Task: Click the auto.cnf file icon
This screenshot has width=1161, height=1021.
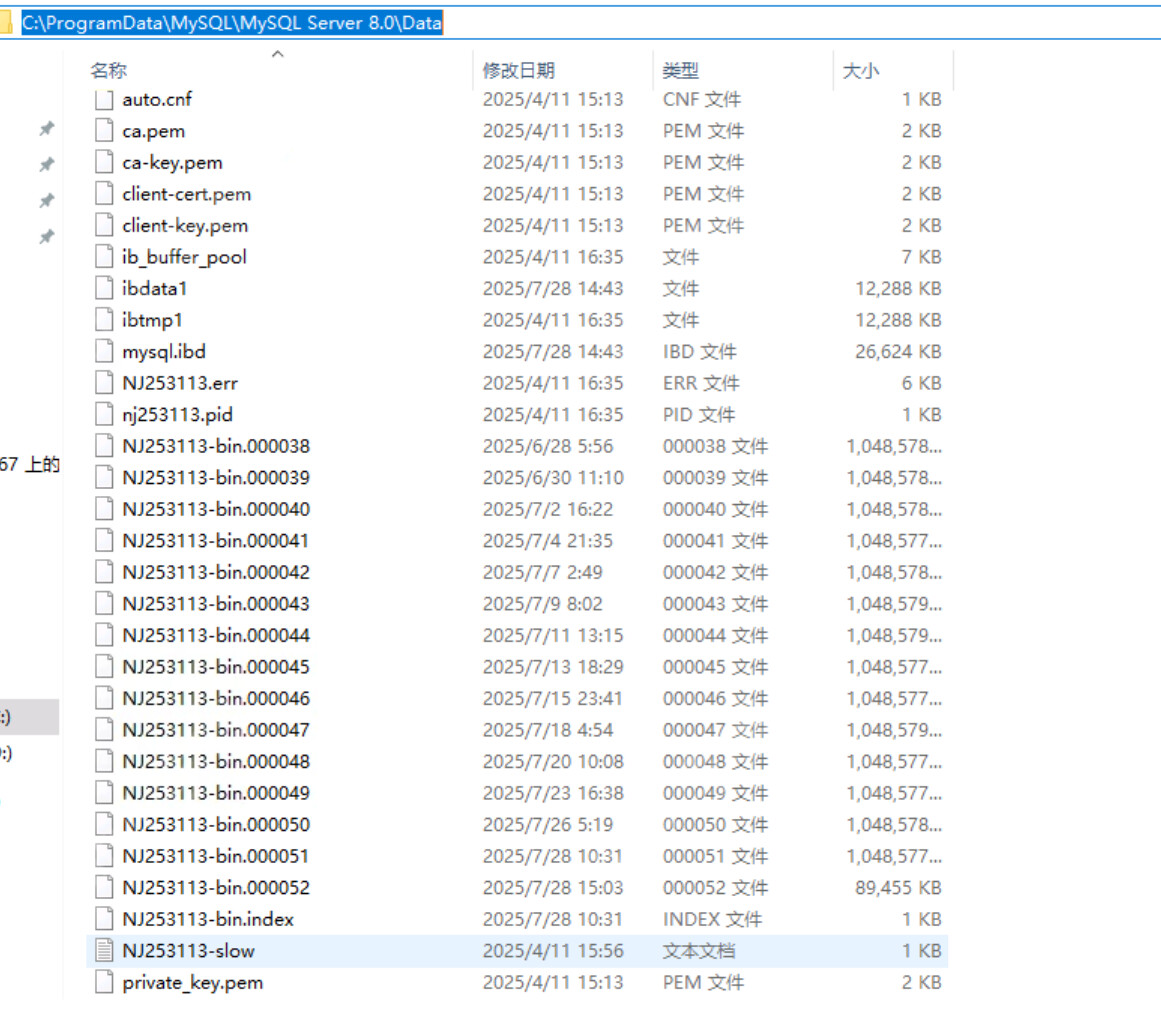Action: click(104, 99)
